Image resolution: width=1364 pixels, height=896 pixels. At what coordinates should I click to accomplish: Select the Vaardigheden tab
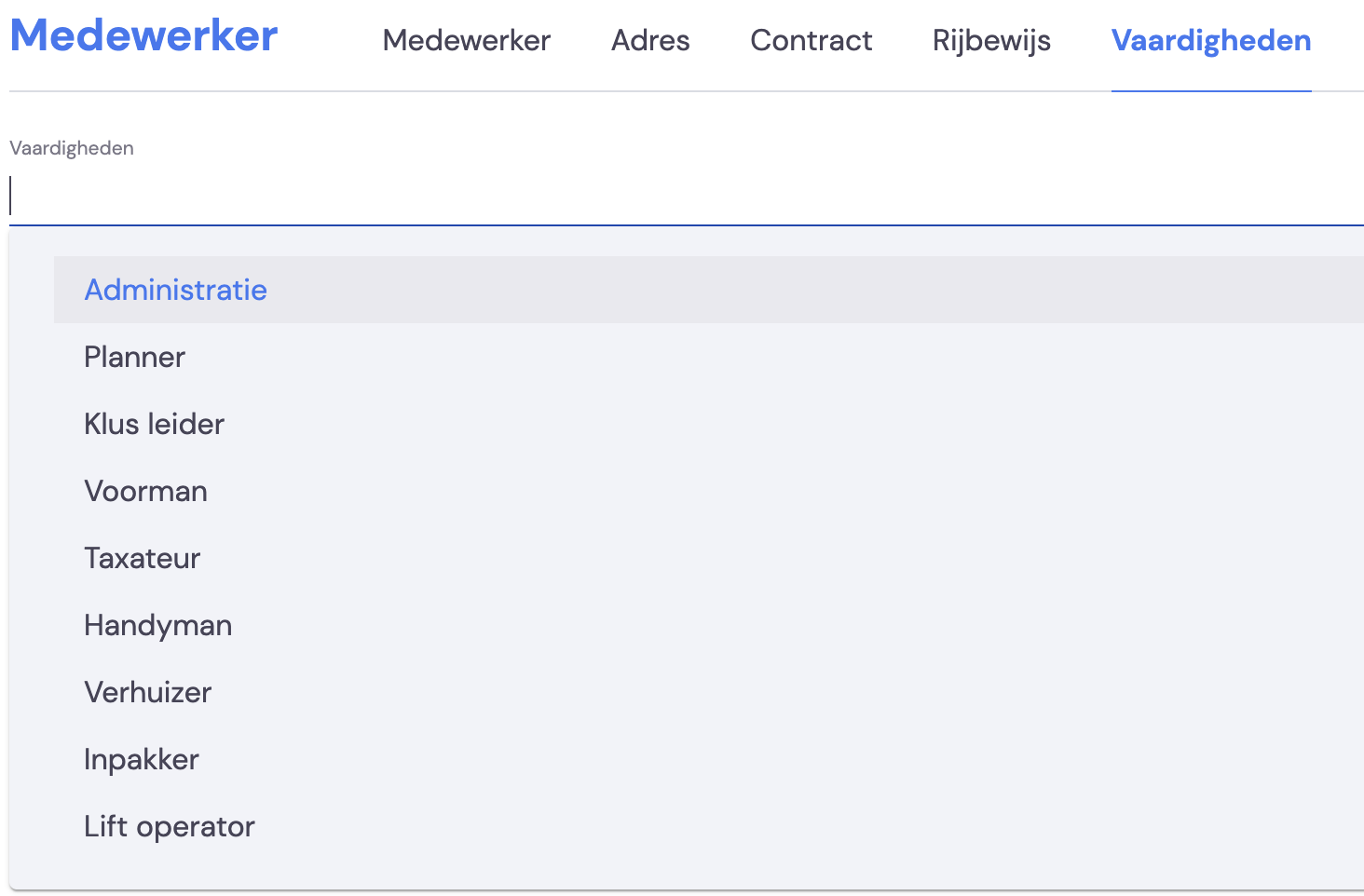coord(1211,40)
